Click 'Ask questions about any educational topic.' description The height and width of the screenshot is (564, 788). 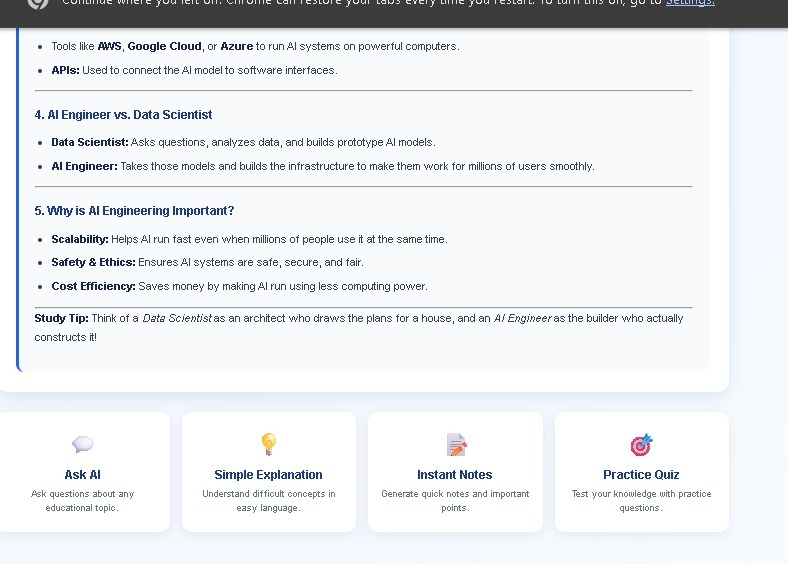coord(82,501)
